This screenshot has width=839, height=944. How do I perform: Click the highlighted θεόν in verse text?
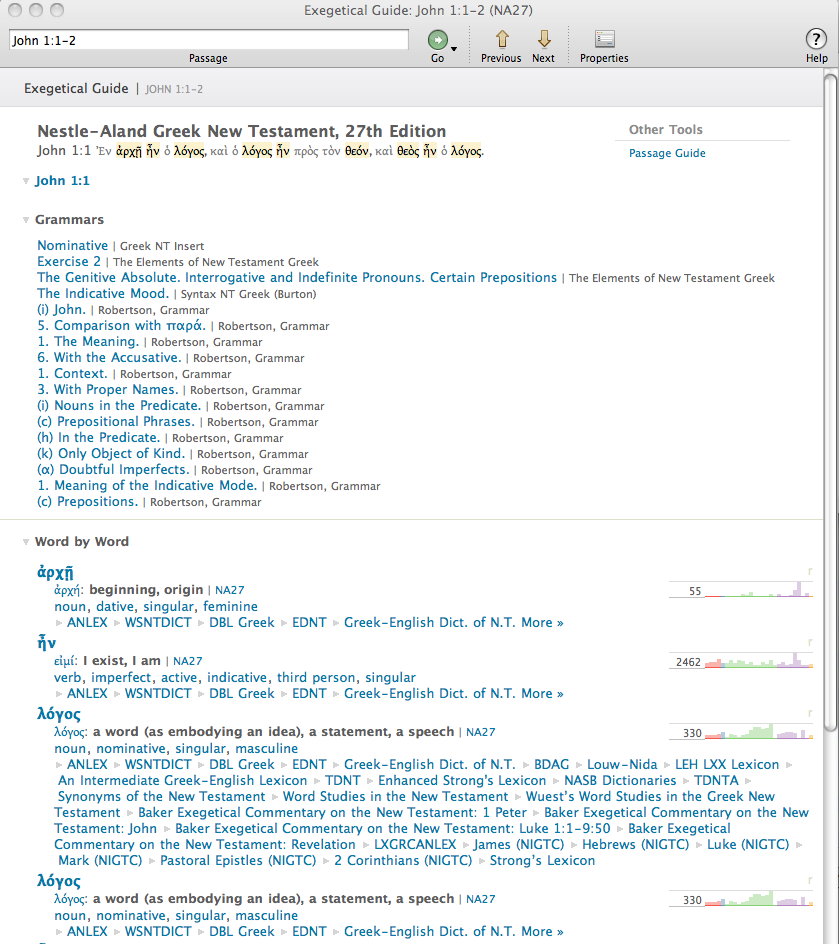coord(357,151)
